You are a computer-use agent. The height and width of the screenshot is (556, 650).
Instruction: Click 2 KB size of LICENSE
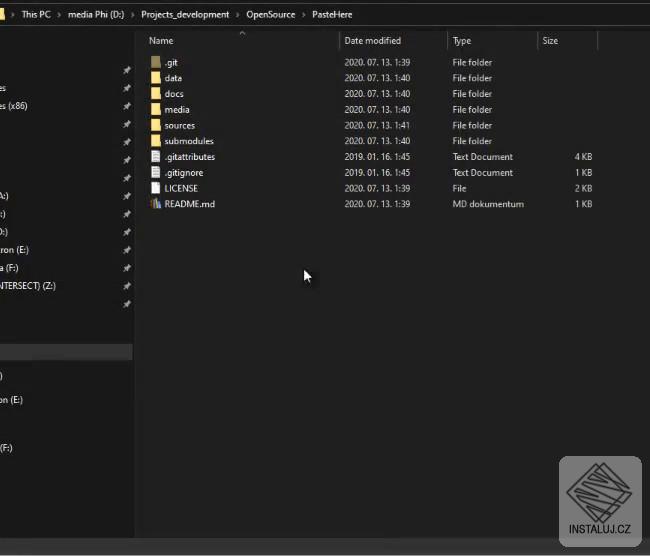coord(583,188)
